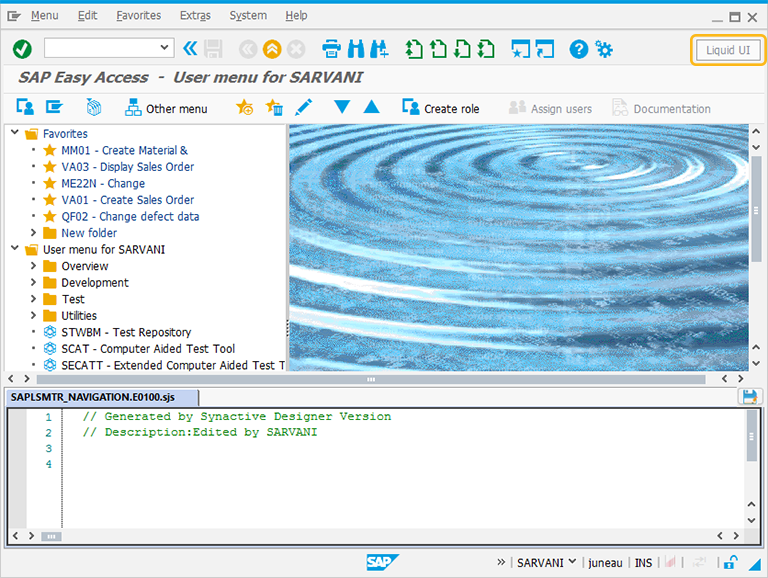Open ME22N - Change favorite

pos(103,184)
